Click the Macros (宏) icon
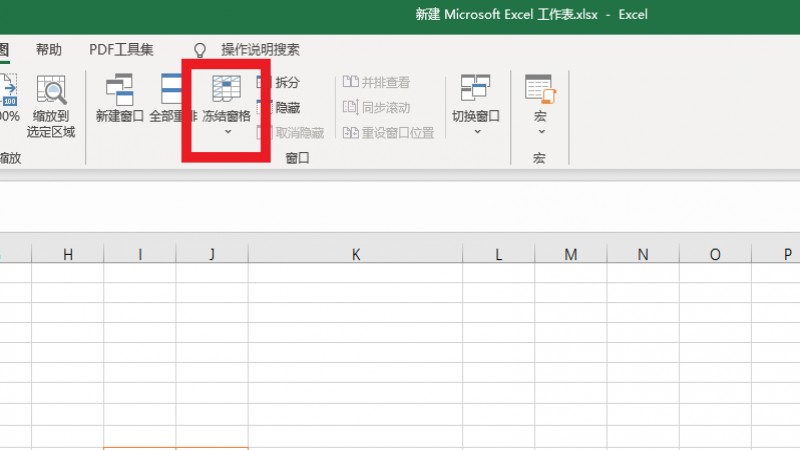The image size is (800, 450). pyautogui.click(x=539, y=89)
